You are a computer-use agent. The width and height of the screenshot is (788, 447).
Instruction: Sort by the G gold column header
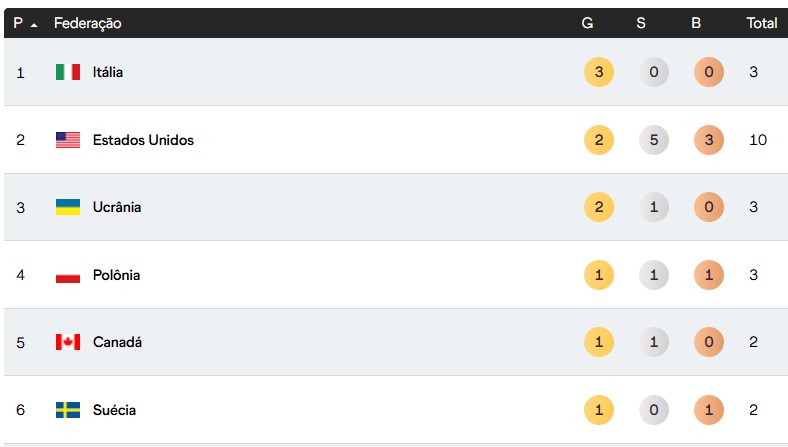tap(587, 23)
